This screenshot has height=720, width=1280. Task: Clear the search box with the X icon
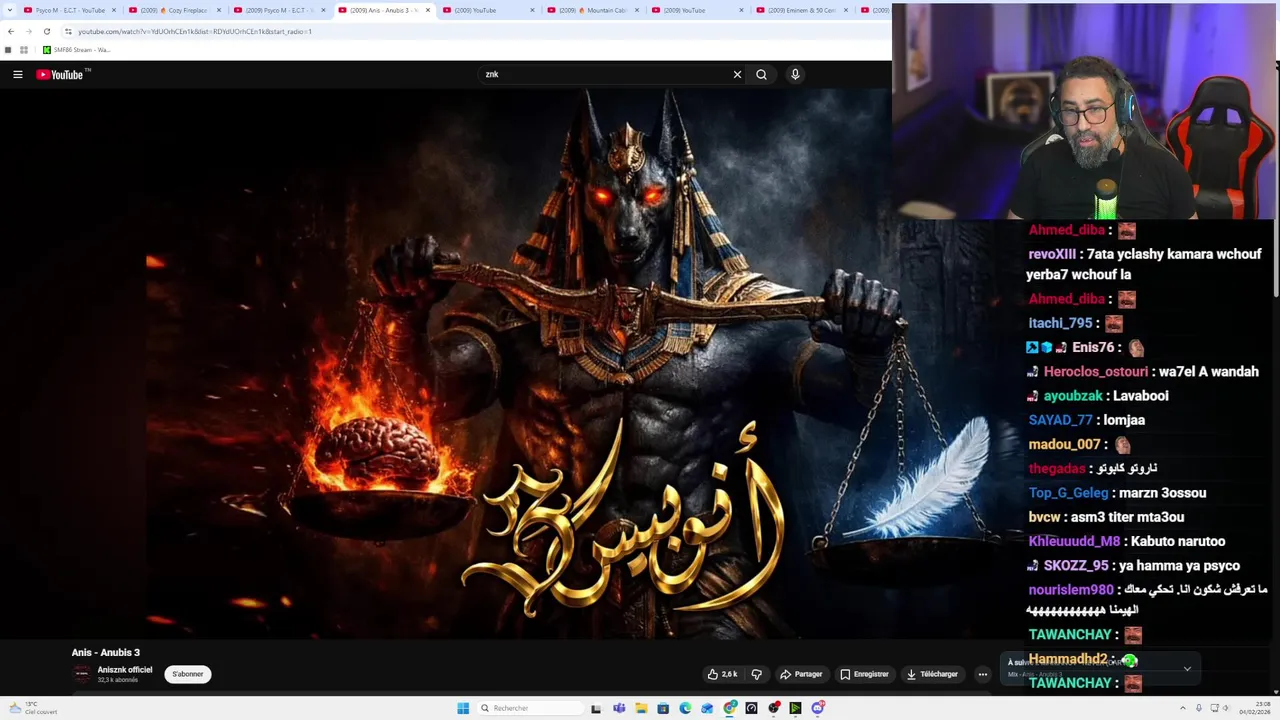point(737,74)
